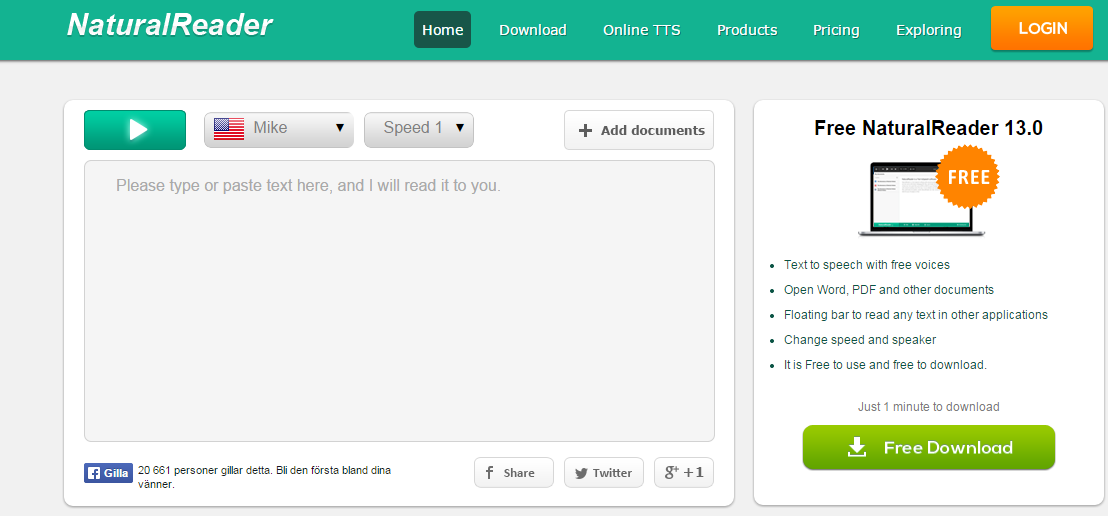
Task: Open the Online TTS menu item
Action: (642, 30)
